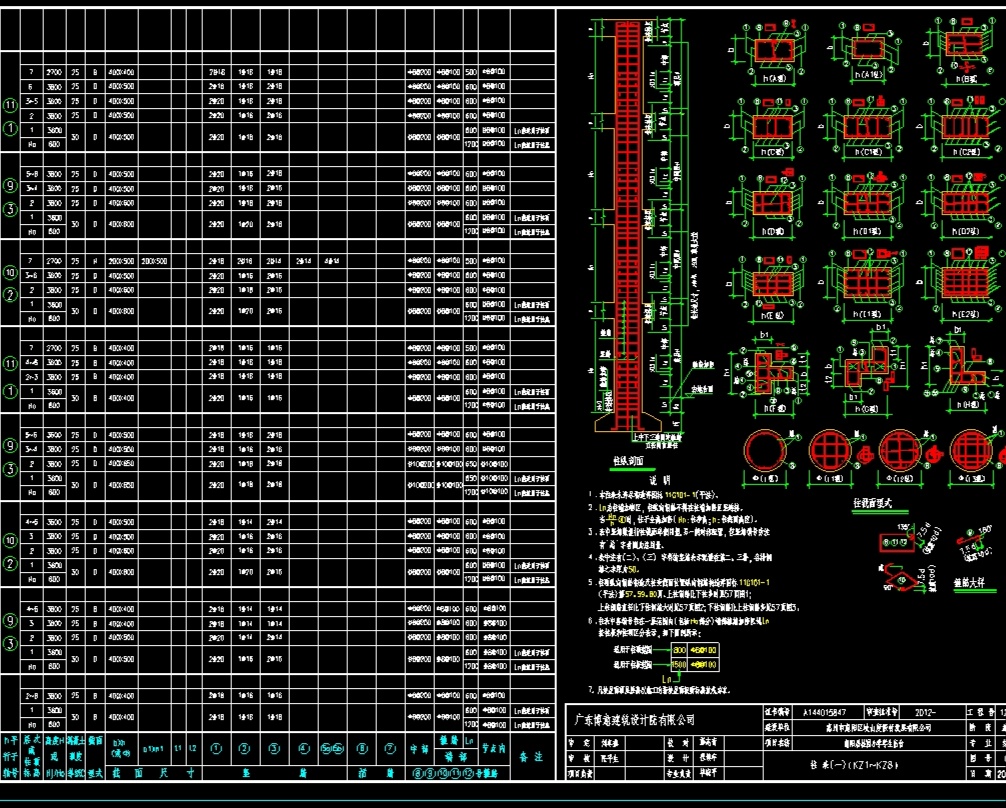The width and height of the screenshot is (1006, 808).
Task: Click the 校对 title block label
Action: 678,743
